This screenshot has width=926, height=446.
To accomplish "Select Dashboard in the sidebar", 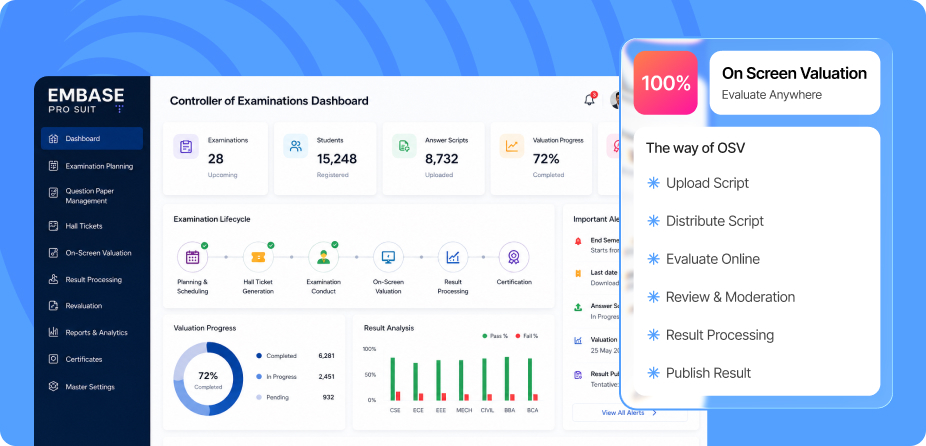I will (92, 138).
